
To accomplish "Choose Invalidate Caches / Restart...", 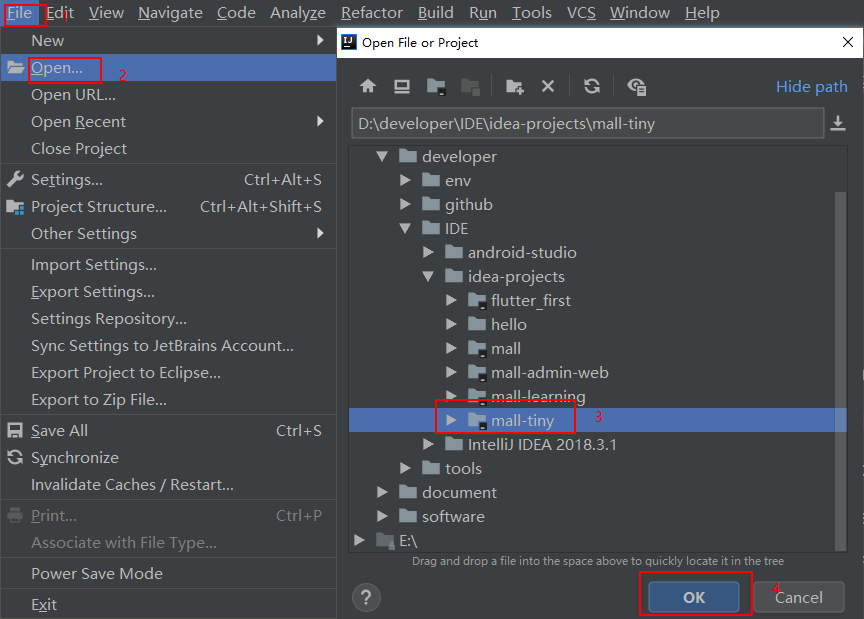I will 132,484.
